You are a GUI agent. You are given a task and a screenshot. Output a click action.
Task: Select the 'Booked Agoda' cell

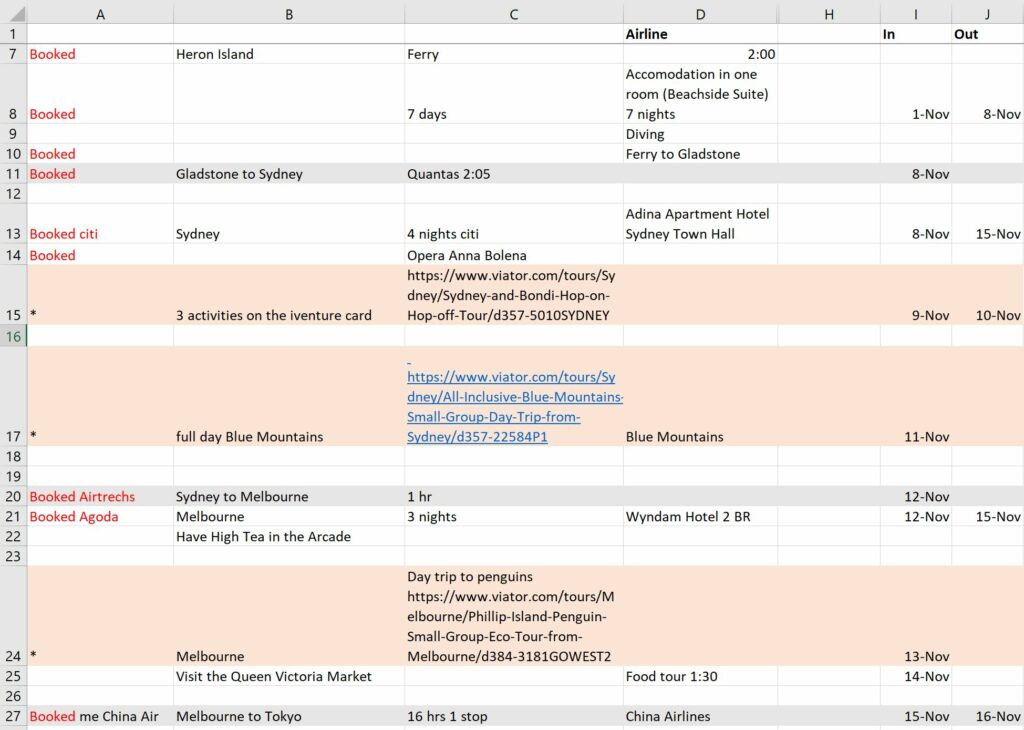click(x=100, y=516)
